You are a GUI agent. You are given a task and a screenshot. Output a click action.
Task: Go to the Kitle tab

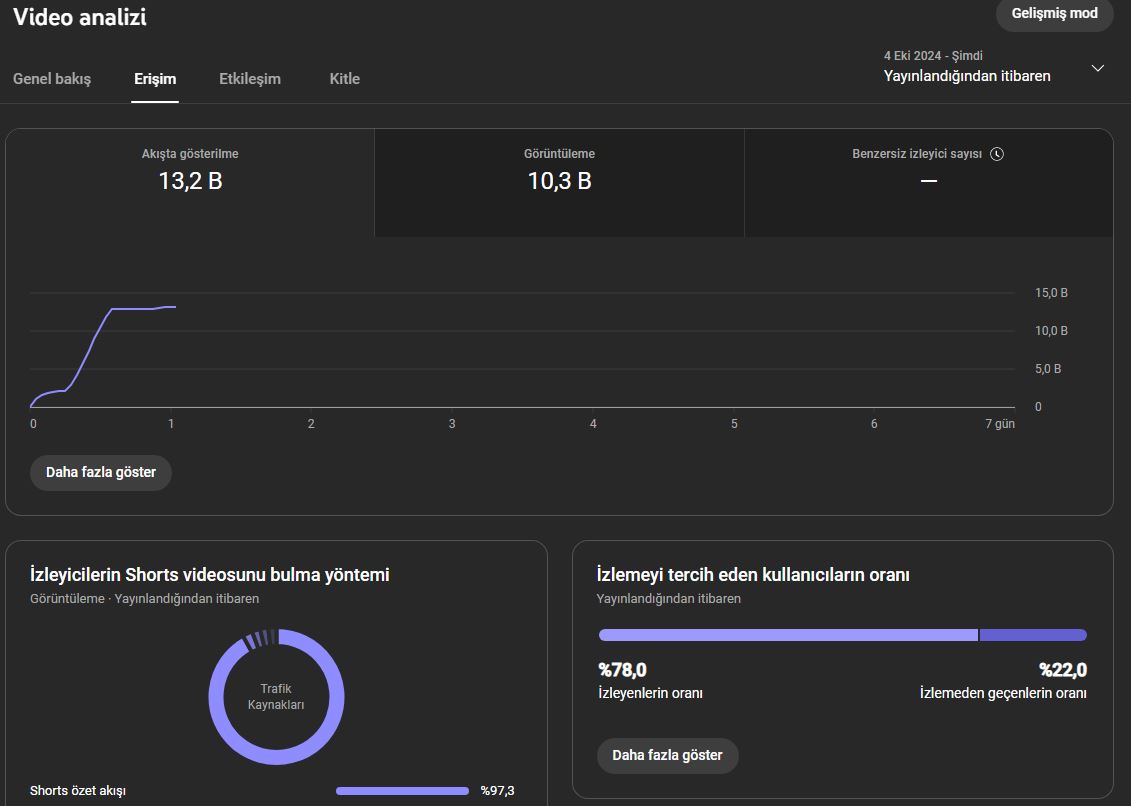point(345,79)
